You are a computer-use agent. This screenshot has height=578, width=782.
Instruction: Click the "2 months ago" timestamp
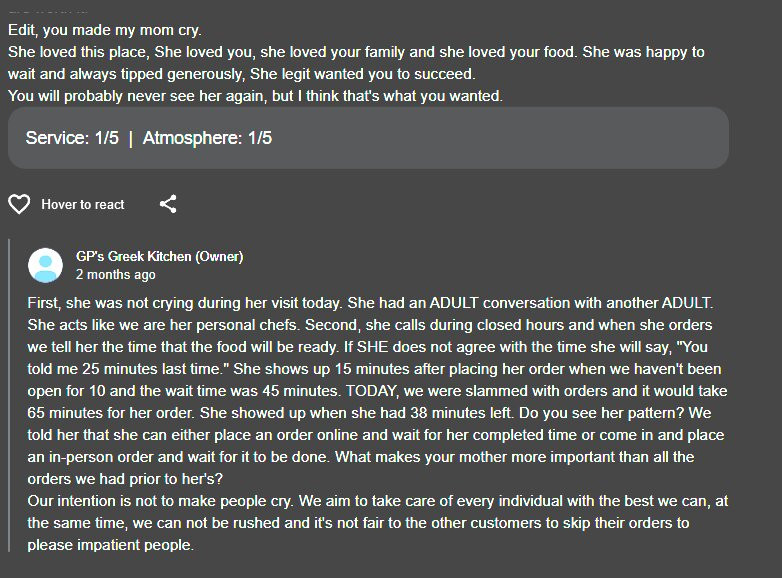pos(115,274)
